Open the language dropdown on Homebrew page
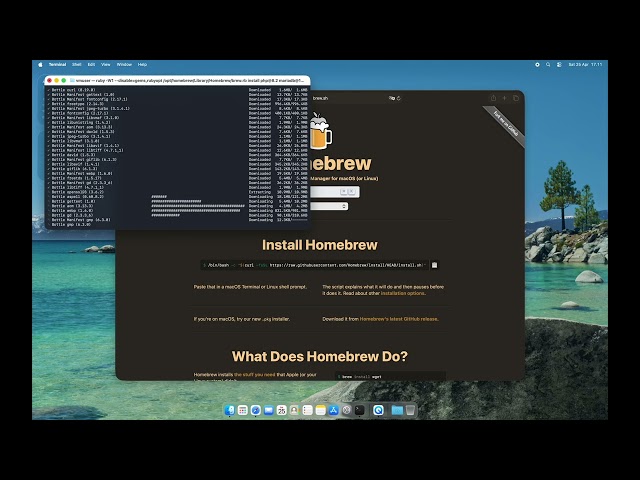This screenshot has height=480, width=640. [x=329, y=206]
